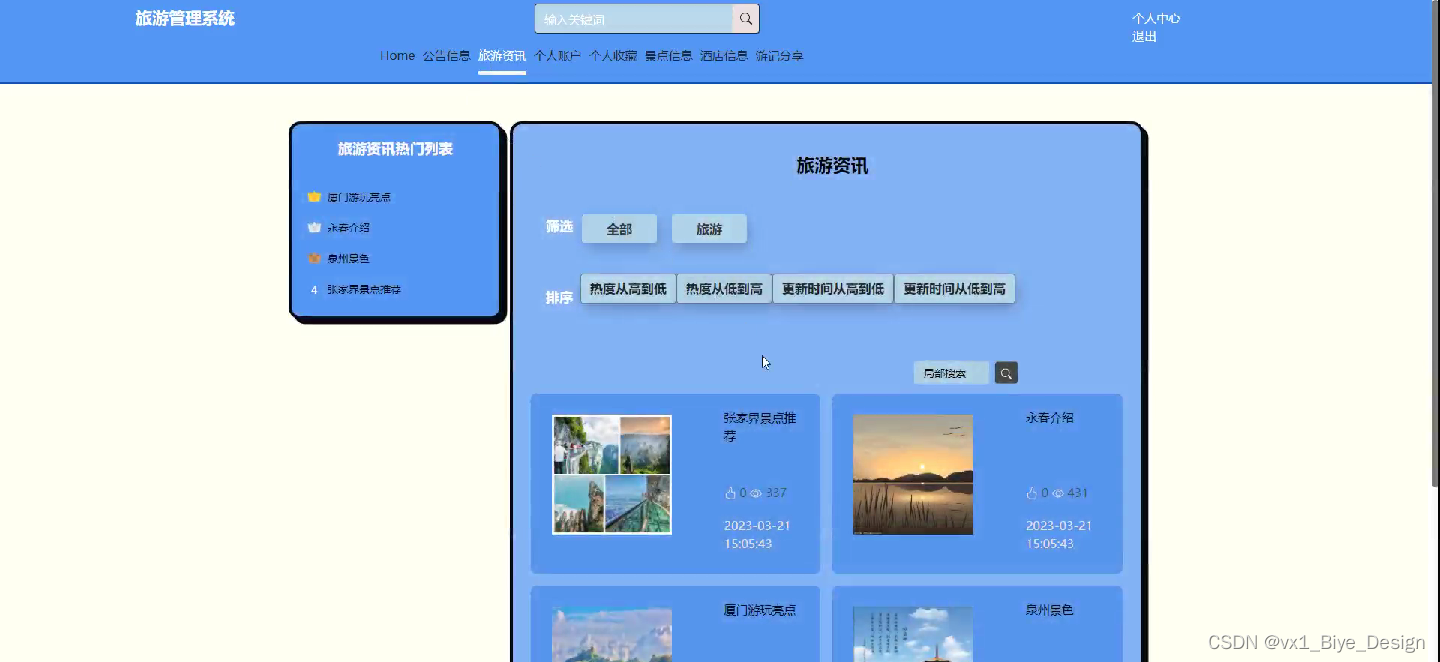Navigate to 酒店信息 page

724,56
